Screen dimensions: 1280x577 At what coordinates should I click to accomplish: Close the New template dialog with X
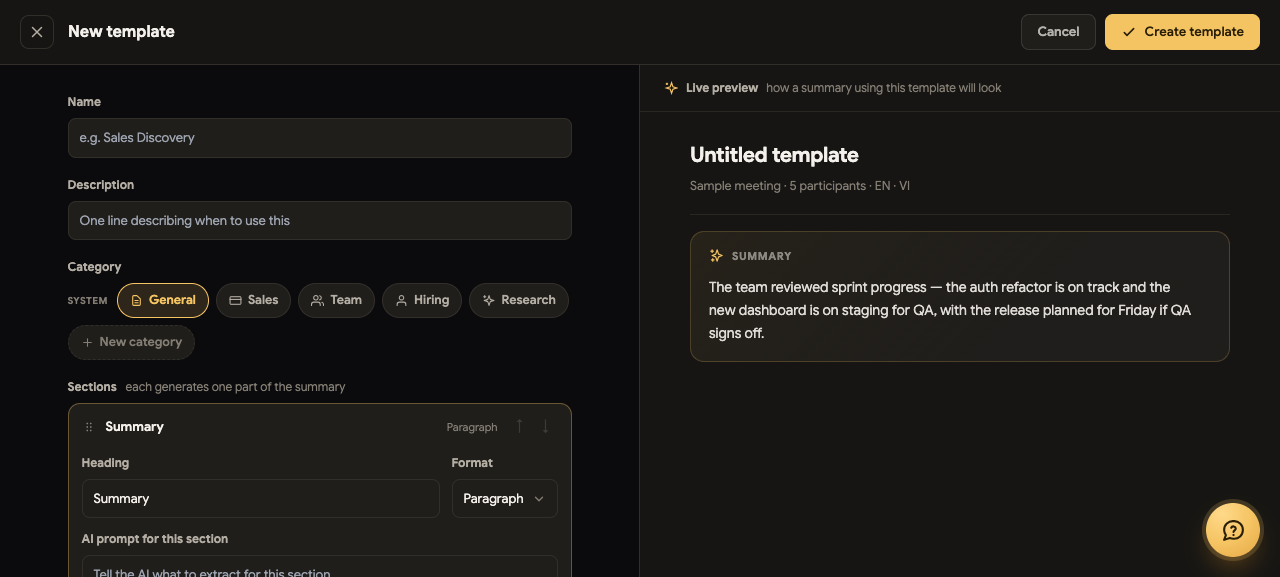coord(37,32)
